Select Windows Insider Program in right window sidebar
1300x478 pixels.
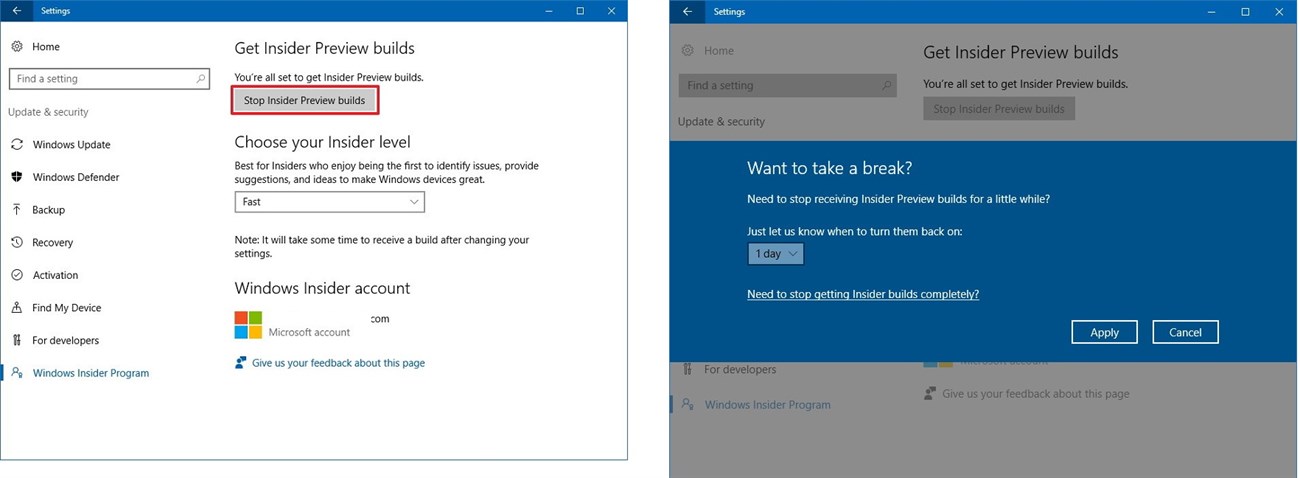[x=767, y=405]
